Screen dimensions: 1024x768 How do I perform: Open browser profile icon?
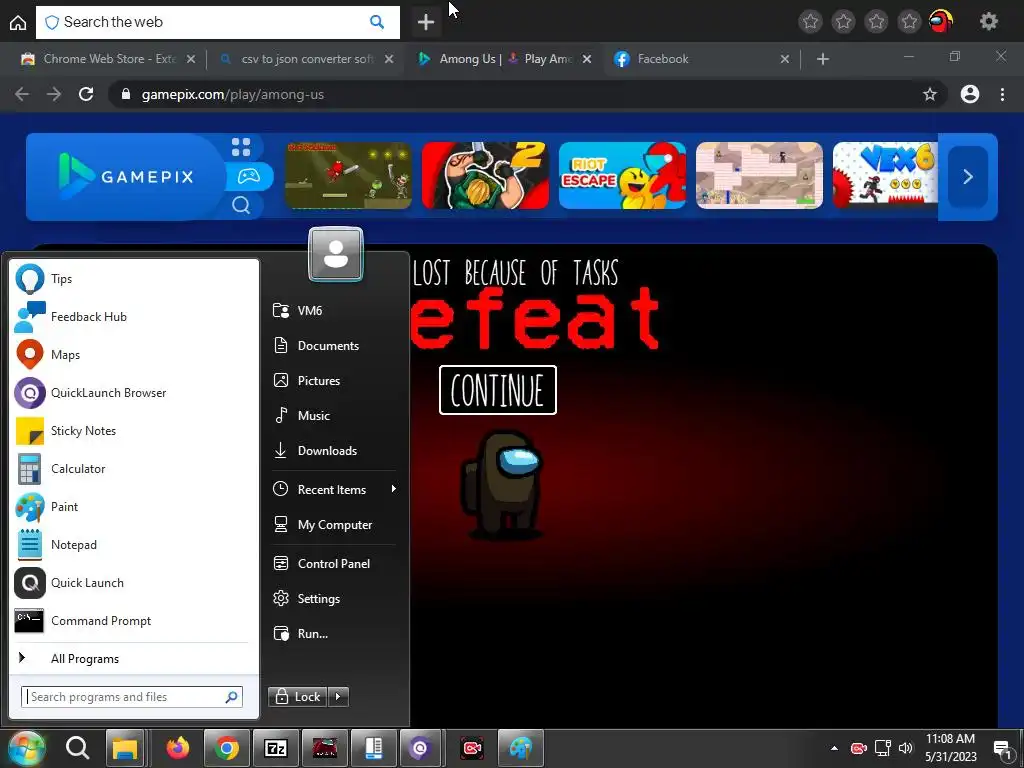coord(970,94)
